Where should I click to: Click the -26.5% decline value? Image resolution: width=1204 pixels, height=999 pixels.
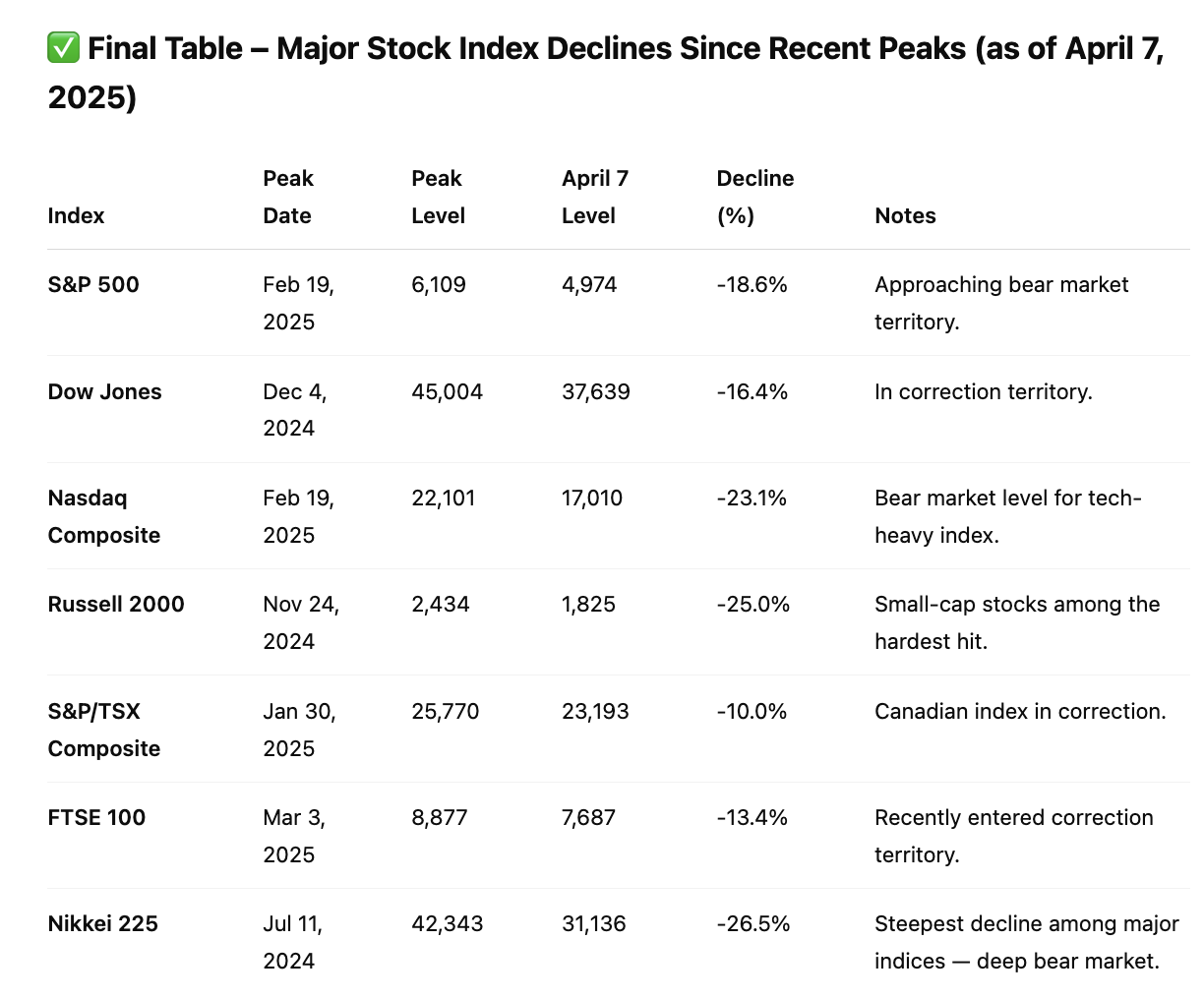pyautogui.click(x=753, y=923)
